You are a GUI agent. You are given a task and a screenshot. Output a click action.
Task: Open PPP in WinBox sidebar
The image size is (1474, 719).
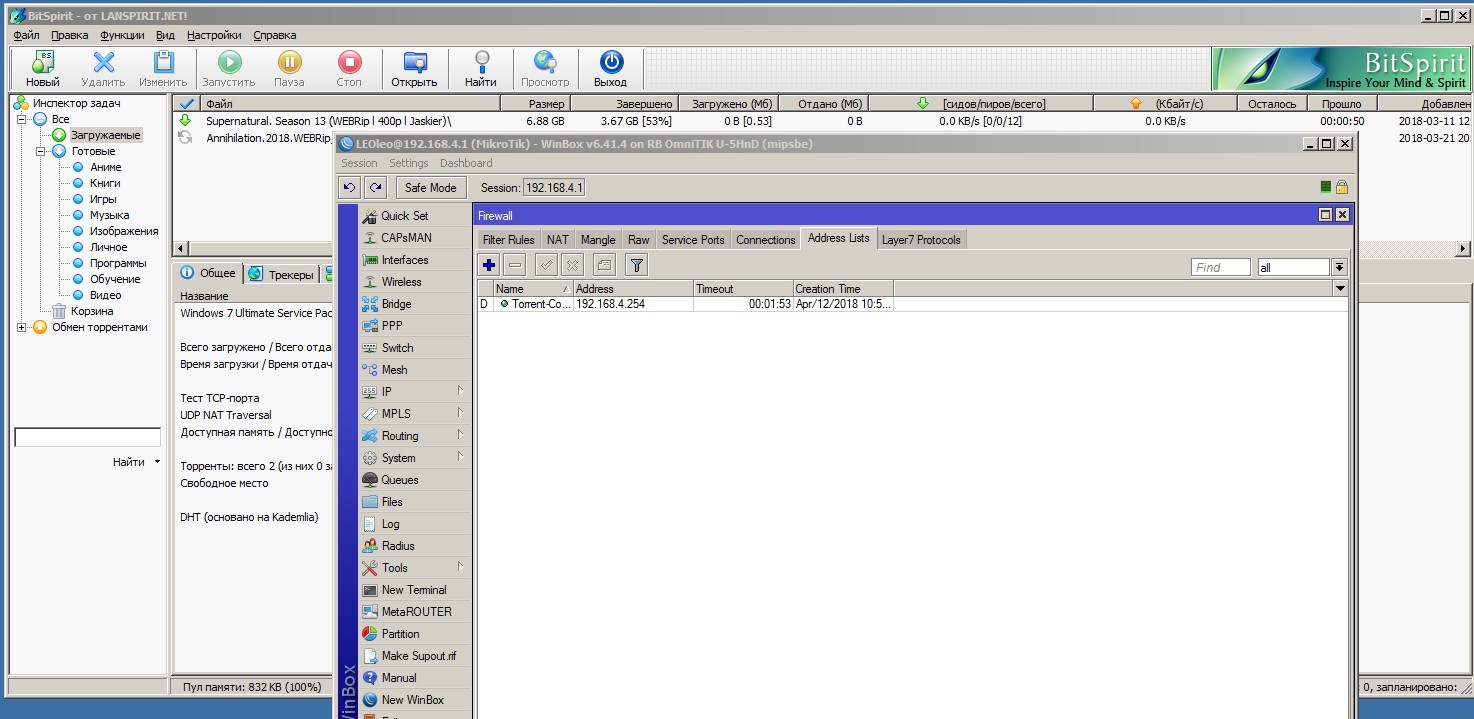pos(415,326)
